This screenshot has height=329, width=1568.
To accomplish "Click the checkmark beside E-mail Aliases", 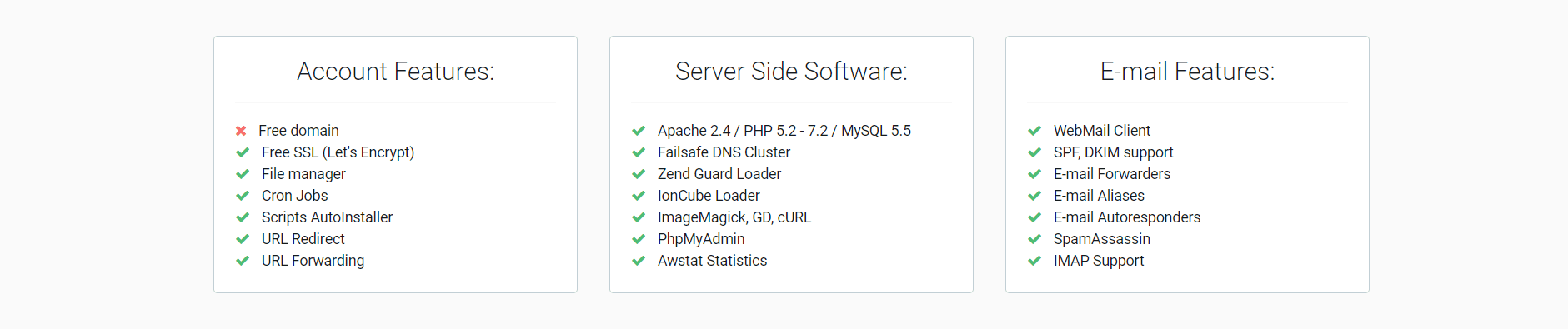I will [1034, 196].
